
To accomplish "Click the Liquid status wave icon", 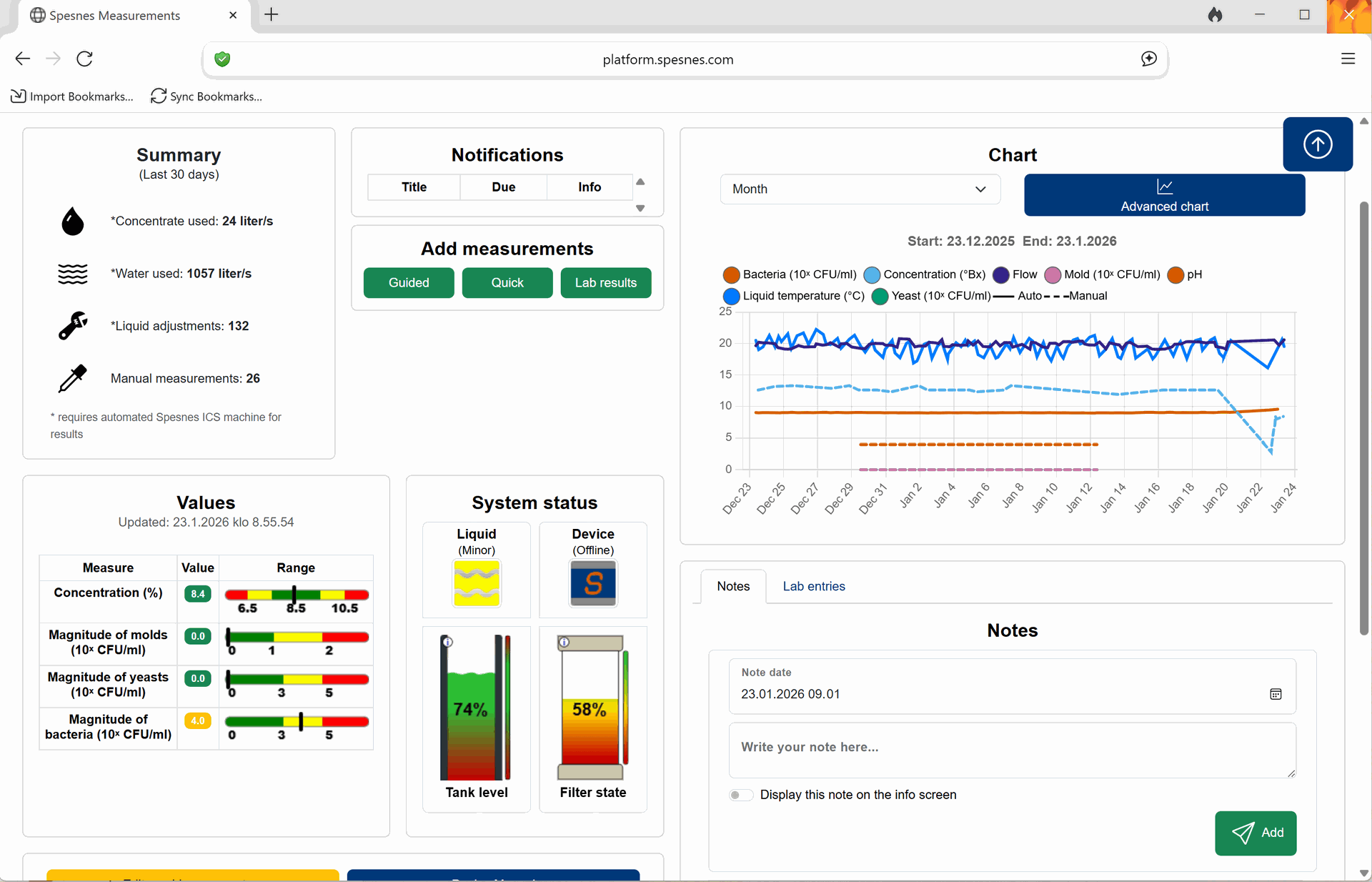I will 477,583.
